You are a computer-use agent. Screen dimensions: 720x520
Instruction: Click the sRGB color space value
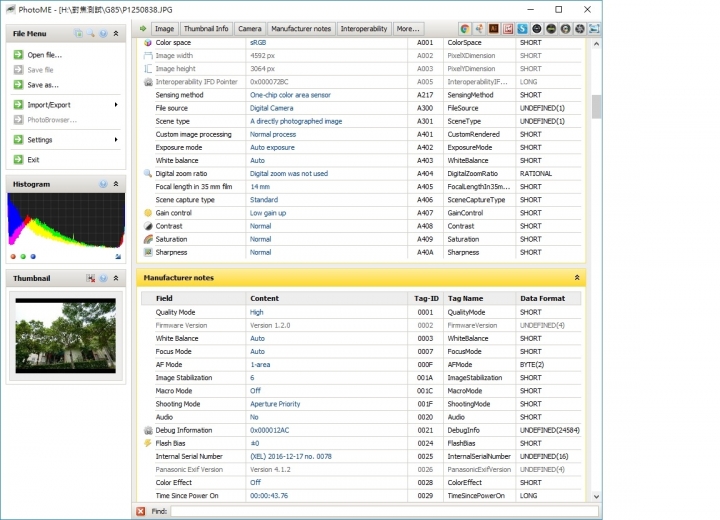[258, 43]
